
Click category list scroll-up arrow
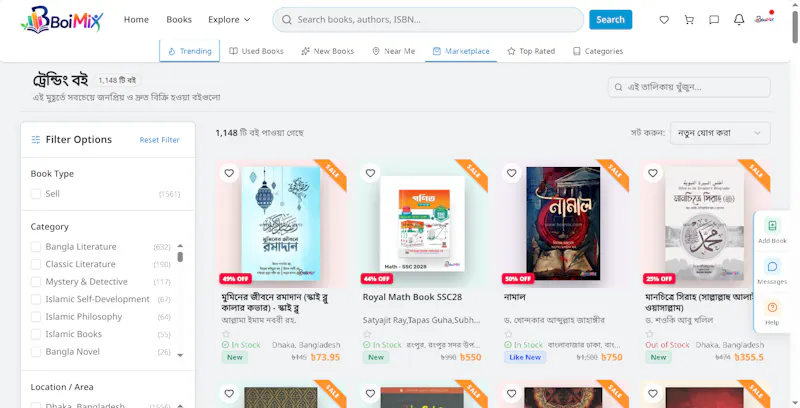[x=180, y=246]
